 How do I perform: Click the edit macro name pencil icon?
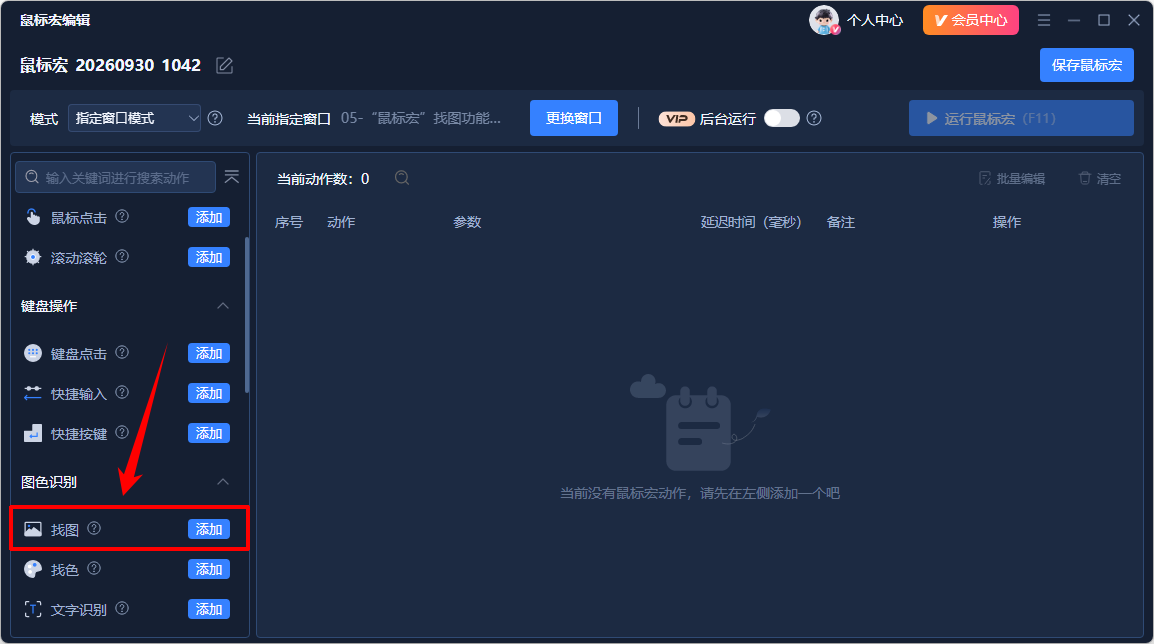224,66
